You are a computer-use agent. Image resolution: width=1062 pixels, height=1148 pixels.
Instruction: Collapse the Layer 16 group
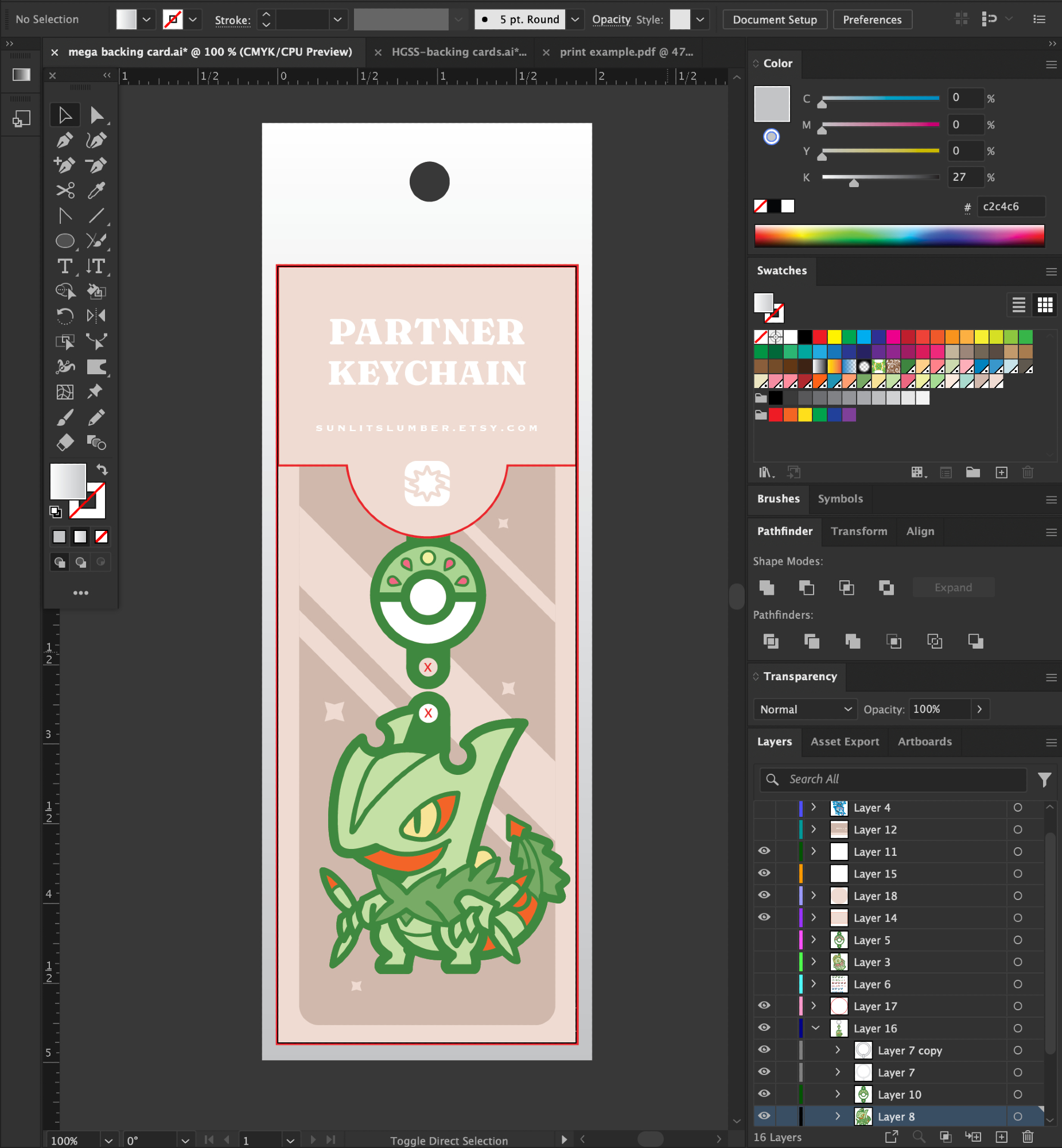click(x=815, y=1028)
